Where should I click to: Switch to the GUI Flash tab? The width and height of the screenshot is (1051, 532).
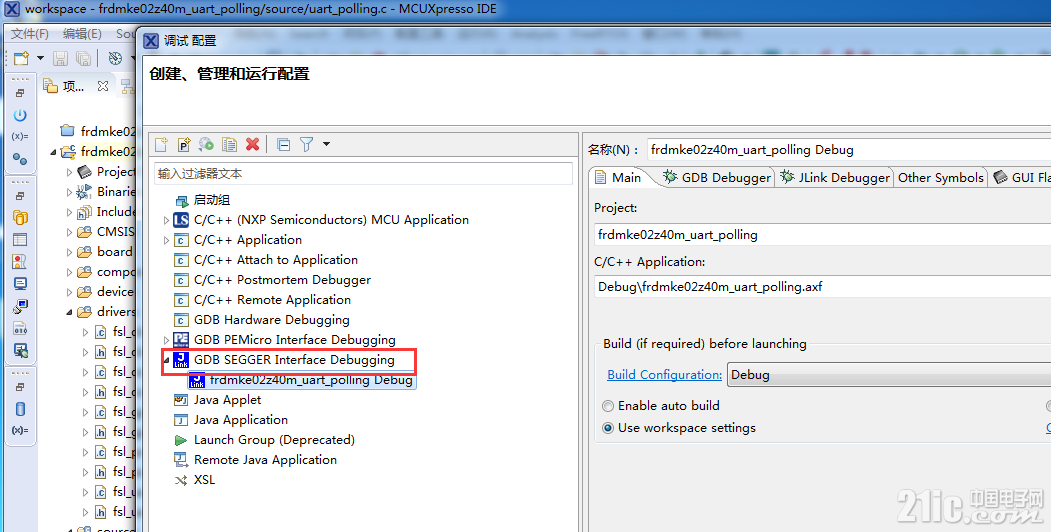point(1021,178)
